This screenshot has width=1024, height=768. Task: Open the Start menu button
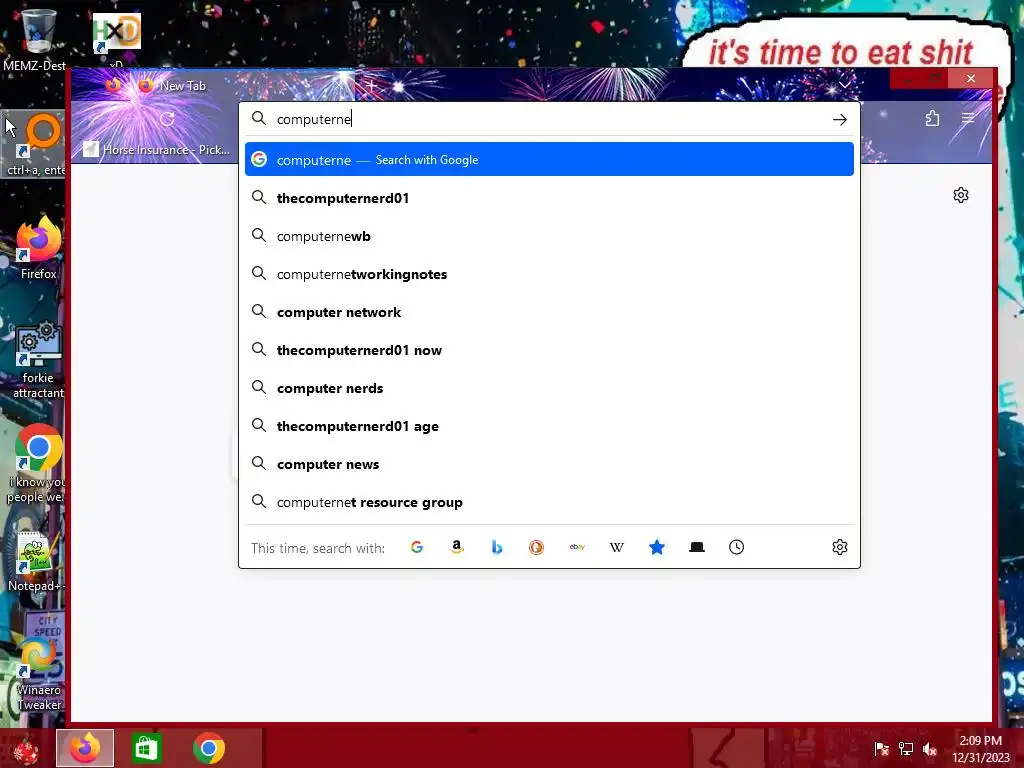[26, 748]
